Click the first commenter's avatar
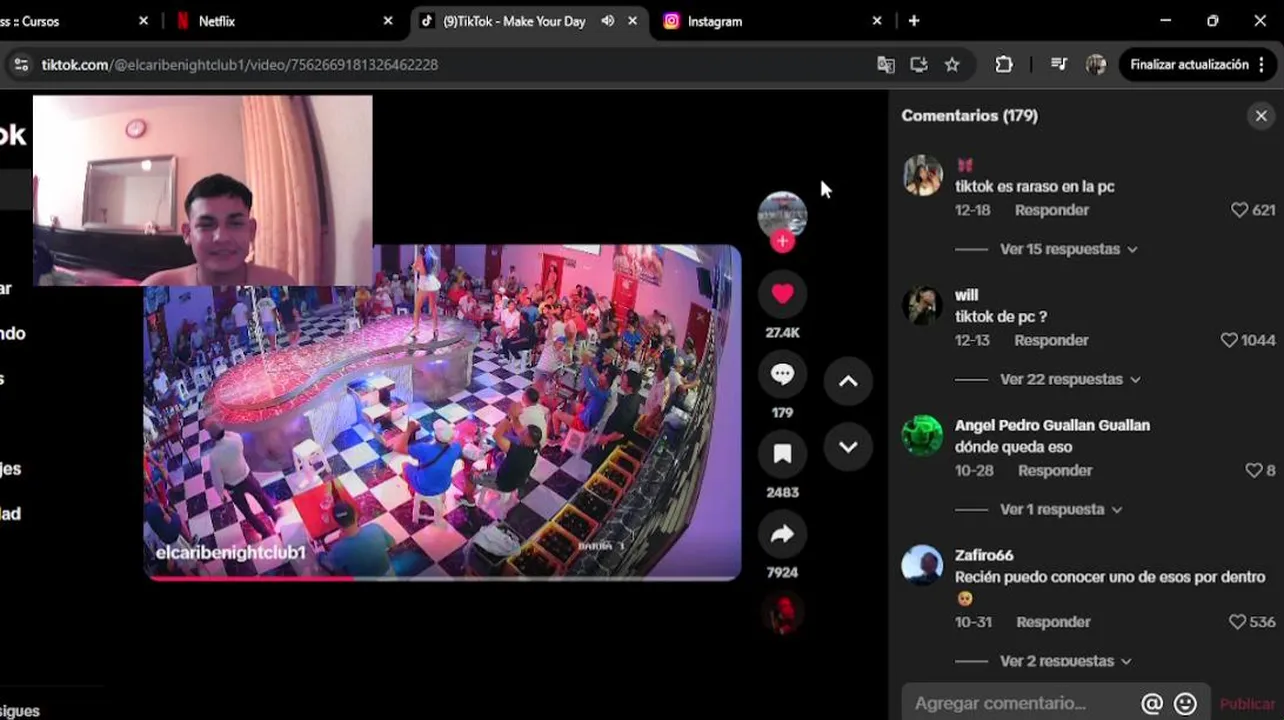 (x=922, y=175)
